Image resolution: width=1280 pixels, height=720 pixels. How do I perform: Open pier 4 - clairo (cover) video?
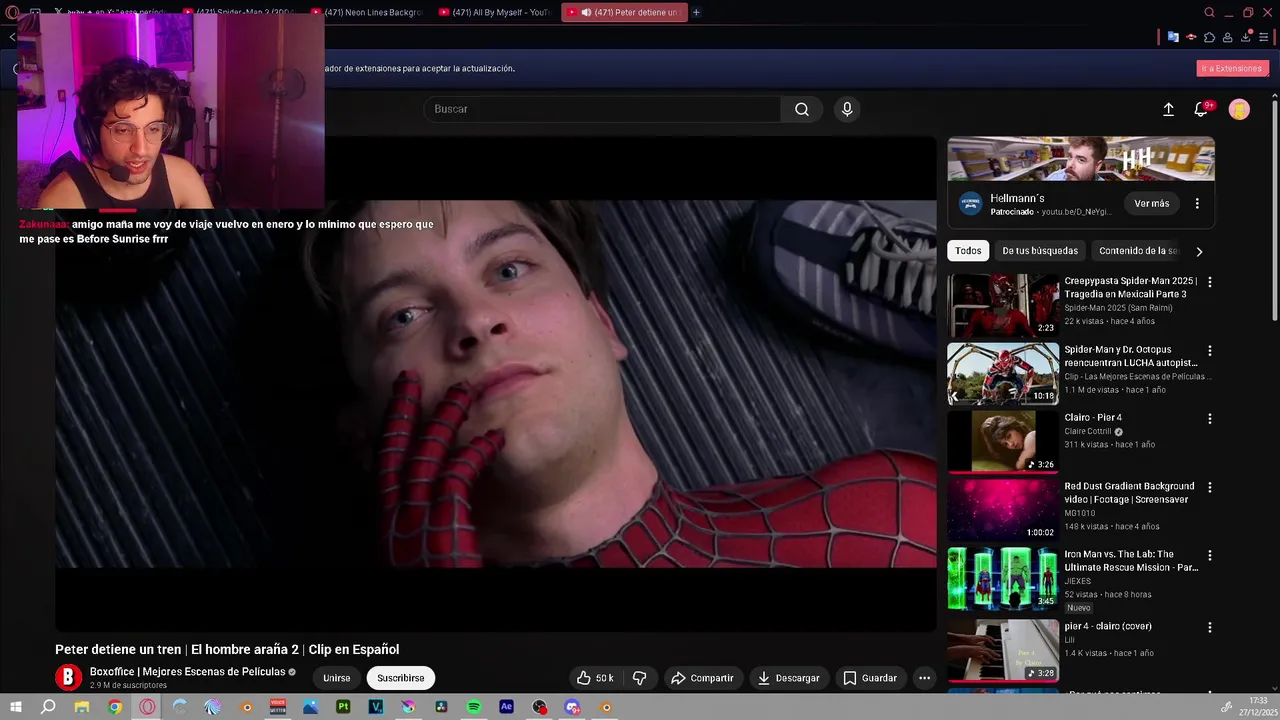[x=1003, y=650]
